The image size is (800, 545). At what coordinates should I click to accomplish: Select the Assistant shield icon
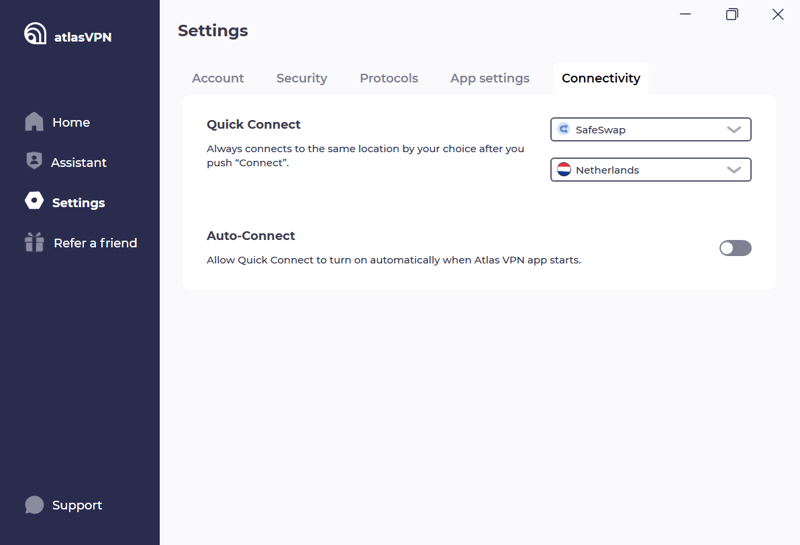[34, 160]
